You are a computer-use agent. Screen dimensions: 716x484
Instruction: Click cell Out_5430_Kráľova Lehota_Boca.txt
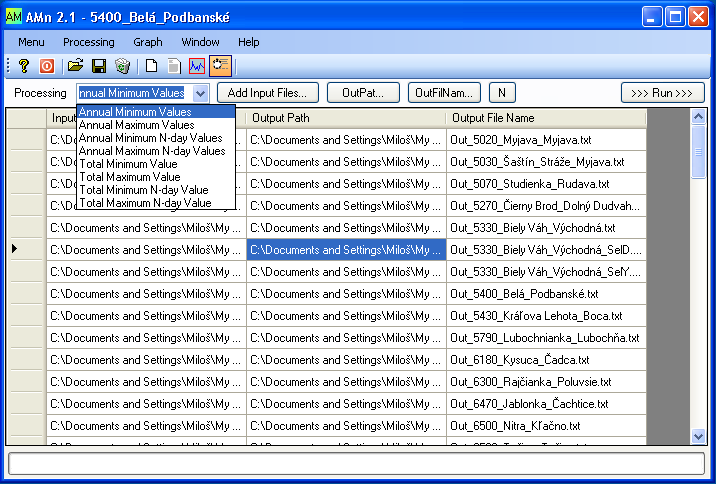click(546, 316)
